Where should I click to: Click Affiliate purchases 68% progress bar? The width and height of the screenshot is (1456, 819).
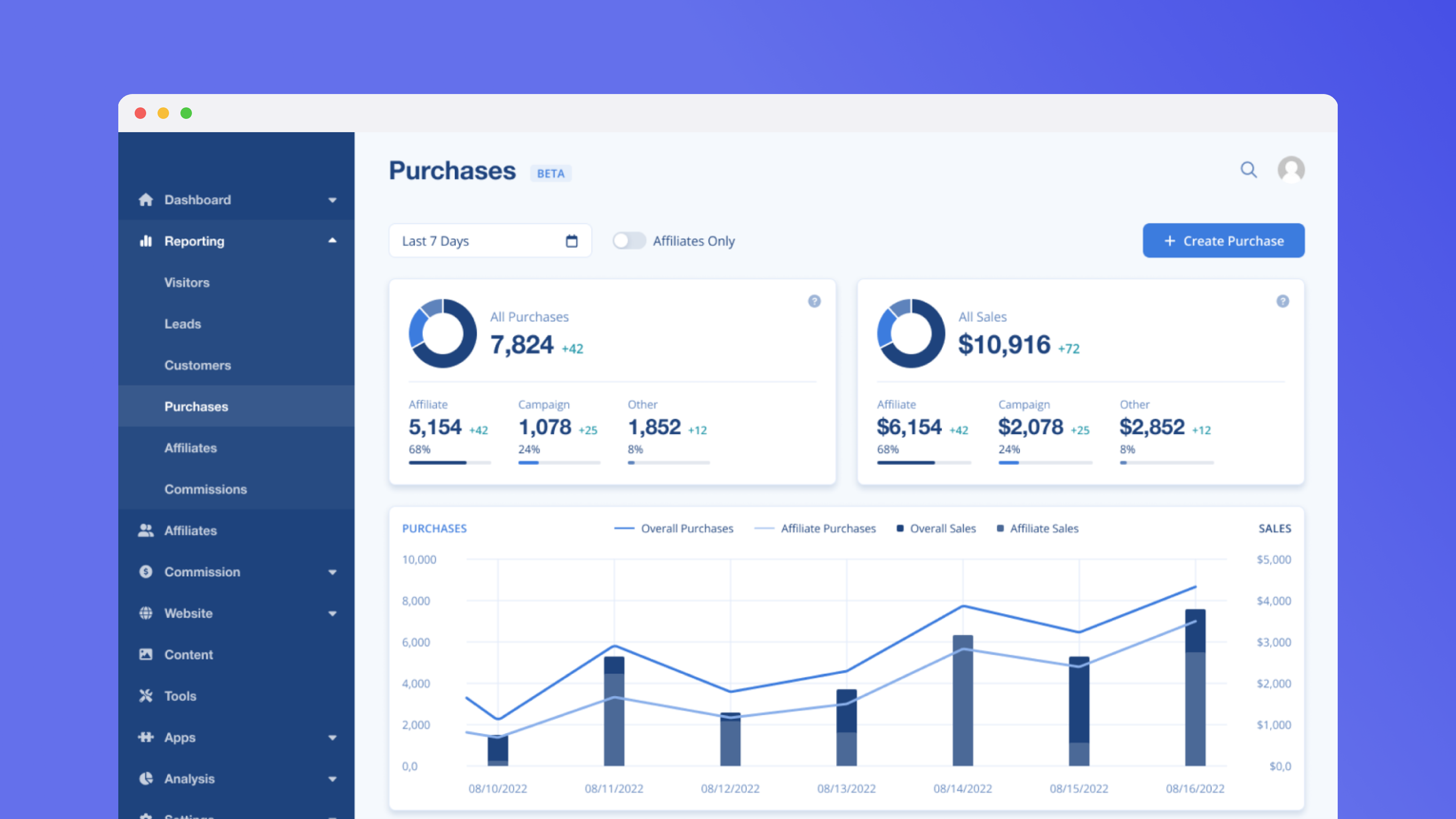pos(449,463)
